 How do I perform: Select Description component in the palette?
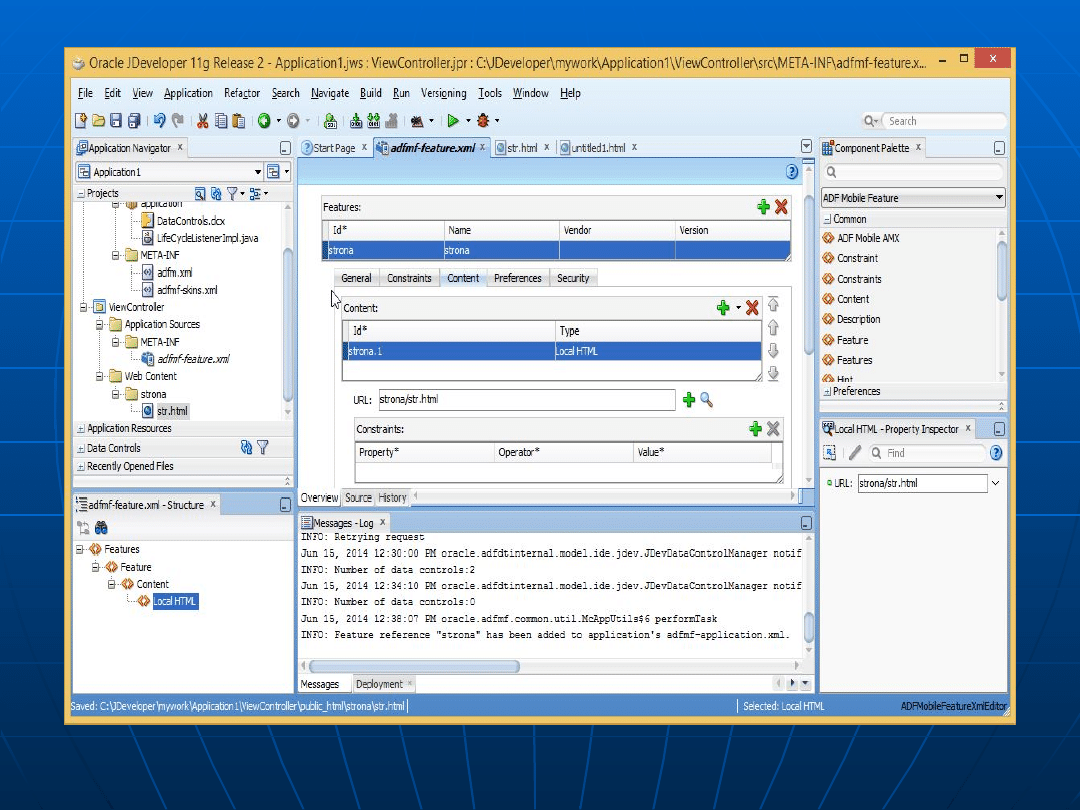click(x=858, y=320)
